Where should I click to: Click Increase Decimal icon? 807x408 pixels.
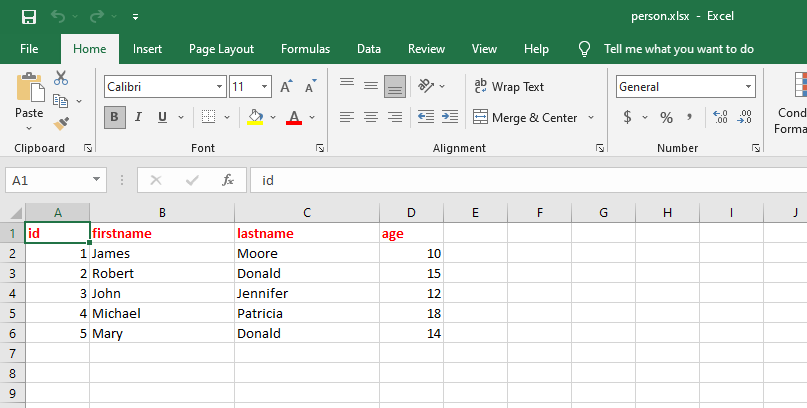point(720,117)
